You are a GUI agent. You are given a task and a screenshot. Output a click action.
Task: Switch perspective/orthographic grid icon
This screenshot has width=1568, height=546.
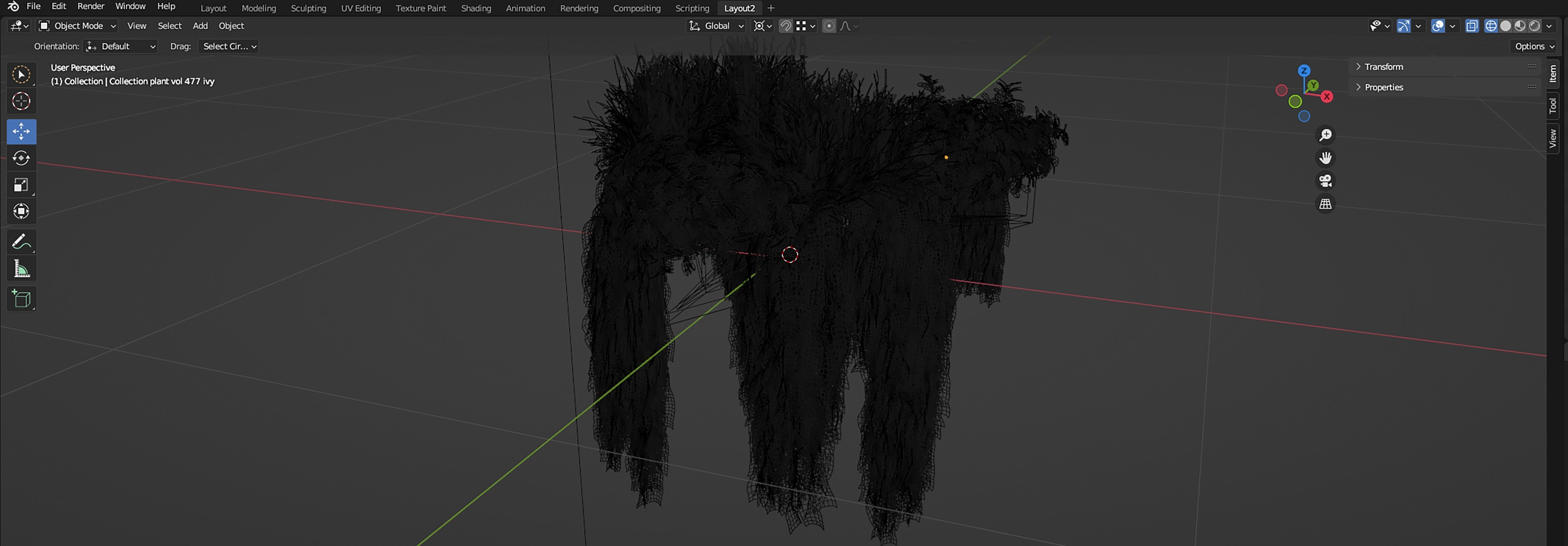point(1325,204)
